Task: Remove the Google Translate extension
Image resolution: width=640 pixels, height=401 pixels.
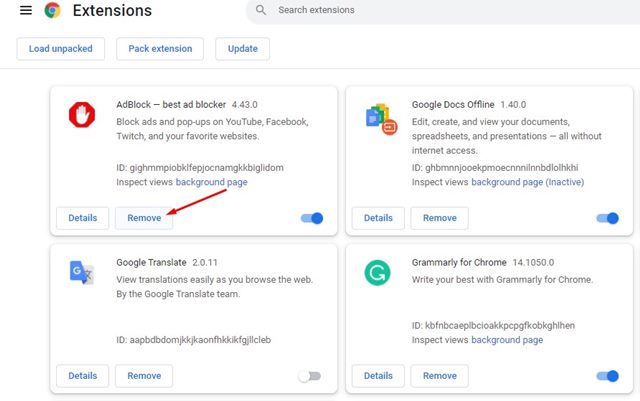Action: (144, 376)
